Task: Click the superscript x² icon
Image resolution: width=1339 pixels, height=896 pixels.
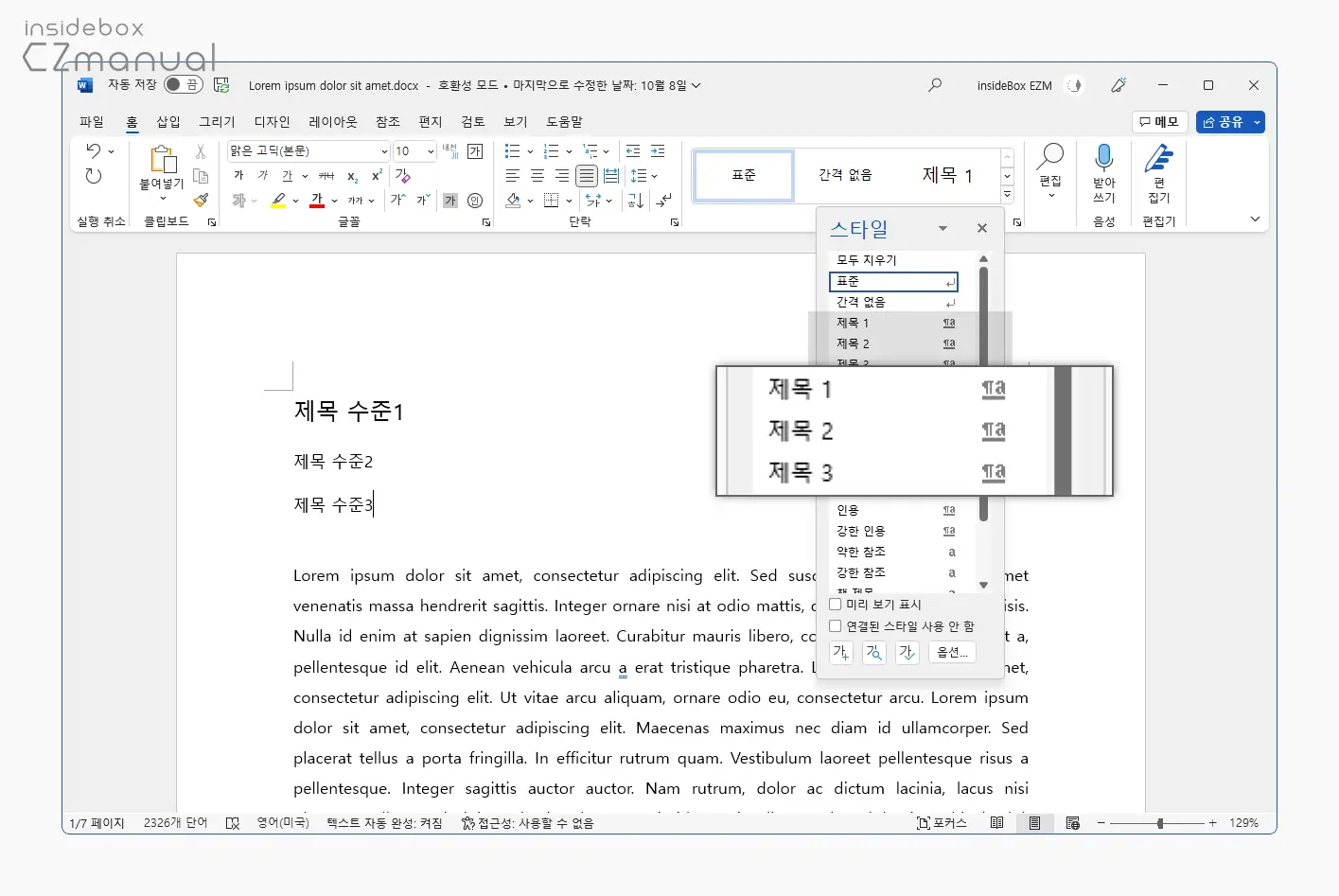Action: click(377, 176)
